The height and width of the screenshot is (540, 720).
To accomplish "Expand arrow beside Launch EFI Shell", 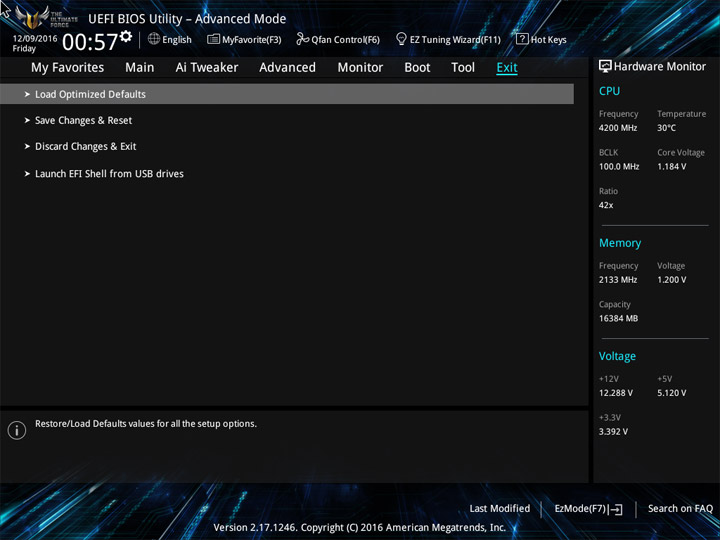I will 27,174.
